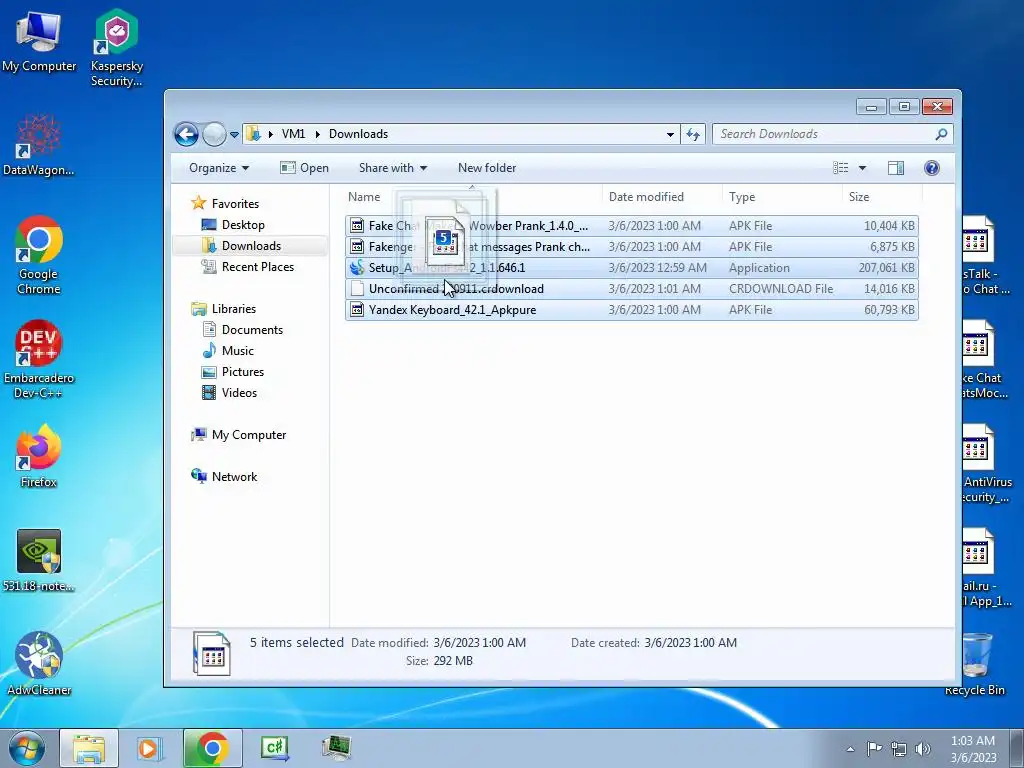This screenshot has height=768, width=1024.
Task: Select the Fakenger messages Prank APK file
Action: pos(632,247)
